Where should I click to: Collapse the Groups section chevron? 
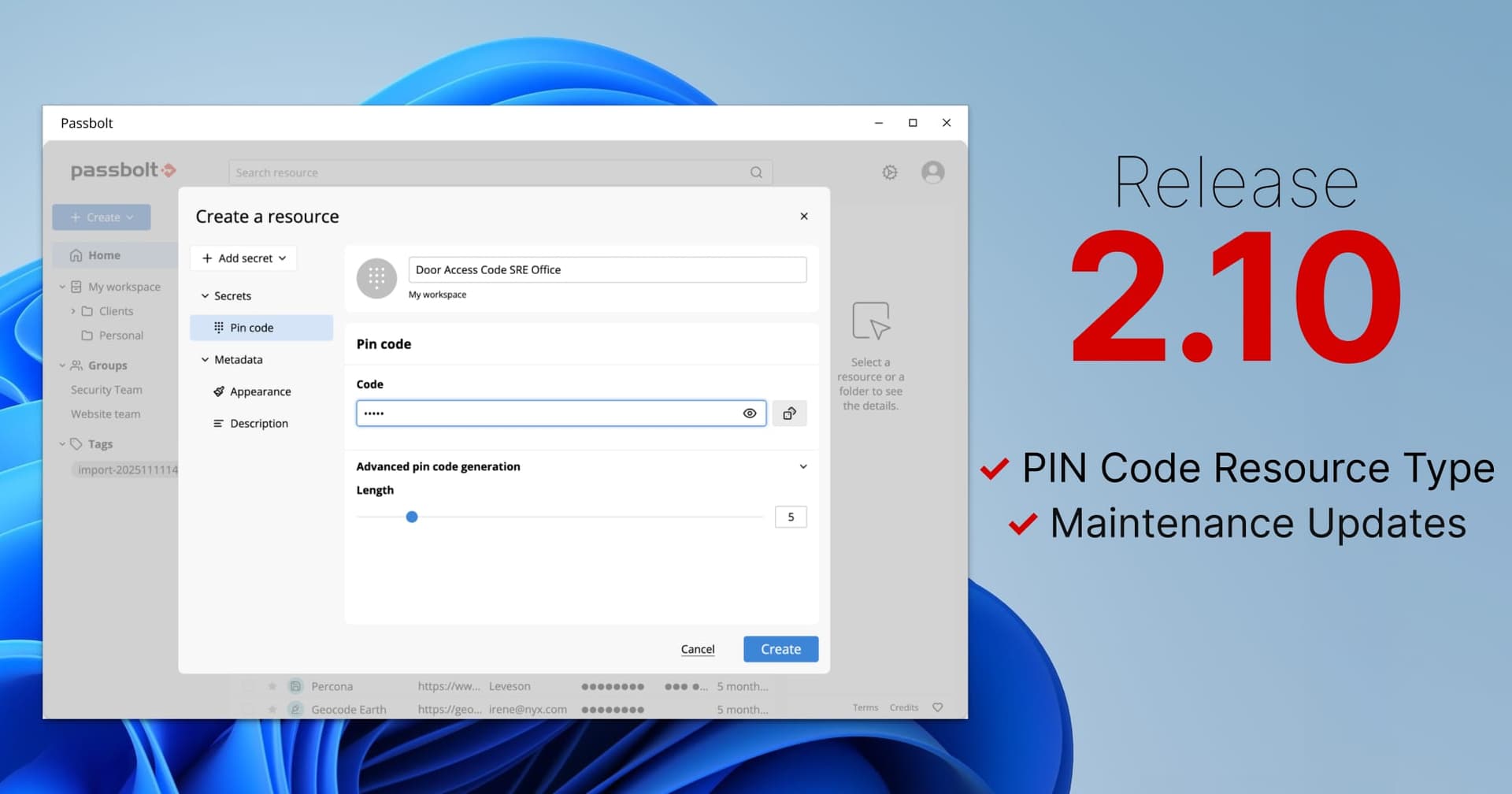62,365
